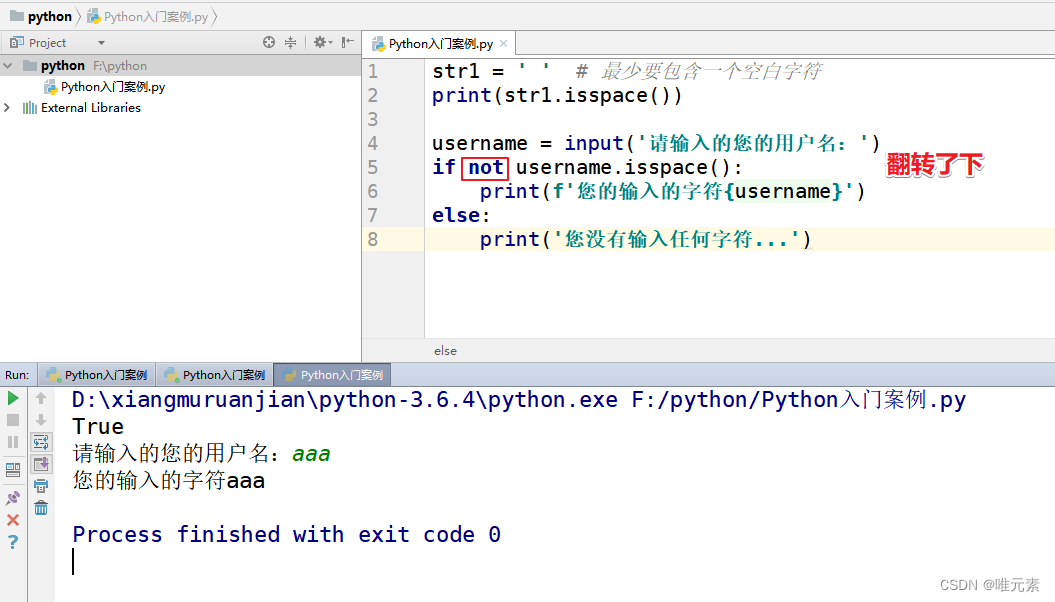Image resolution: width=1055 pixels, height=602 pixels.
Task: Open Run panel Help with question mark icon
Action: click(11, 541)
